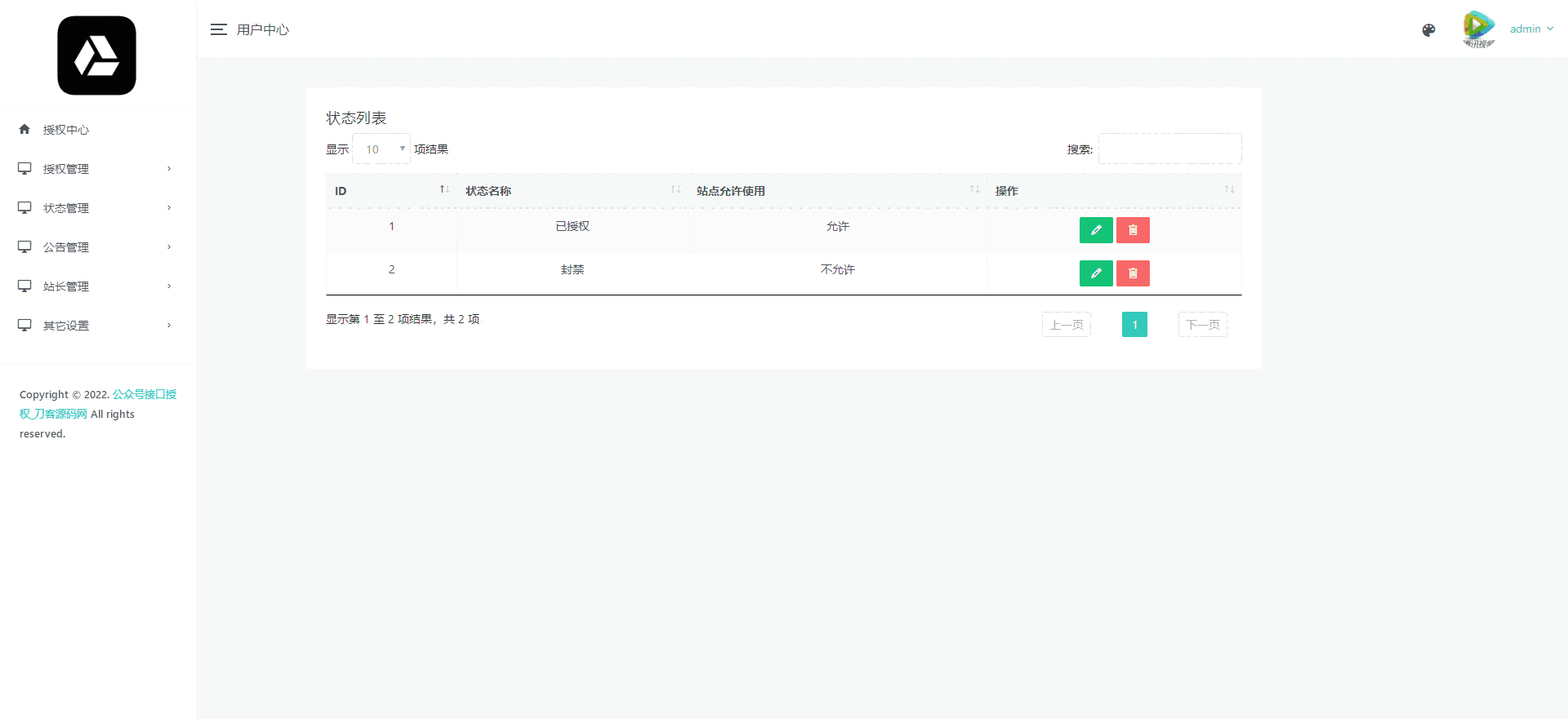Edit the 封禁 status row

click(x=1095, y=273)
